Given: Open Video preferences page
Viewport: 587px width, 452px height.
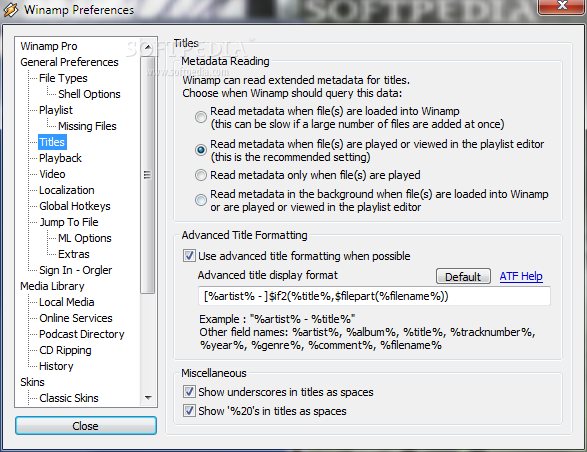Looking at the screenshot, I should (52, 174).
